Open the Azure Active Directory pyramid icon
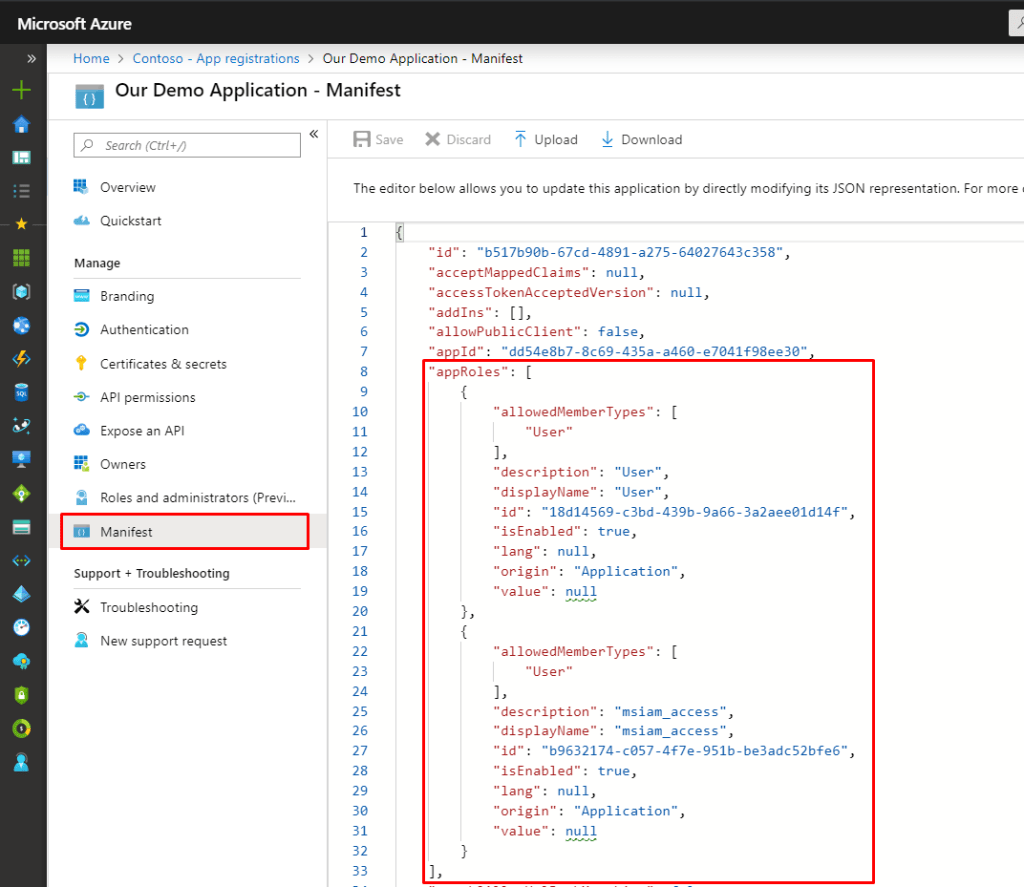The height and width of the screenshot is (887, 1024). pyautogui.click(x=22, y=594)
